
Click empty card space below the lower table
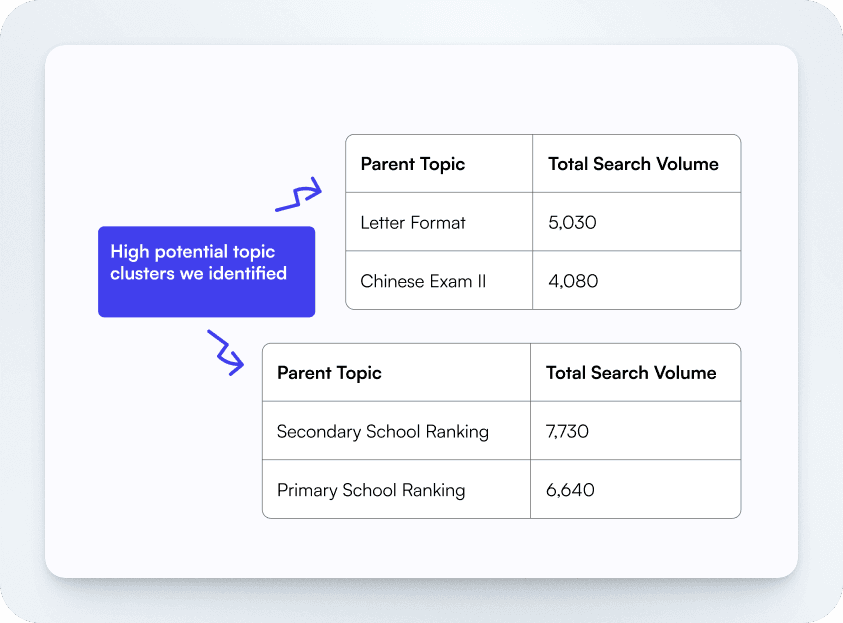coord(420,548)
